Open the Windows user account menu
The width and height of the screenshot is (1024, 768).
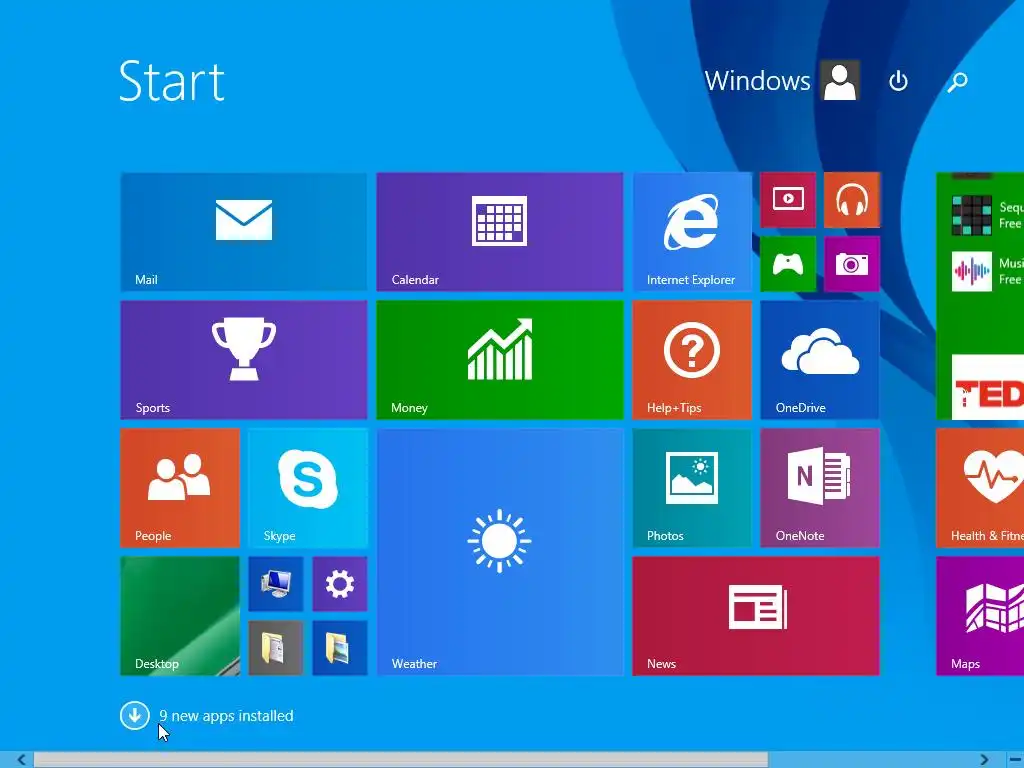point(782,81)
